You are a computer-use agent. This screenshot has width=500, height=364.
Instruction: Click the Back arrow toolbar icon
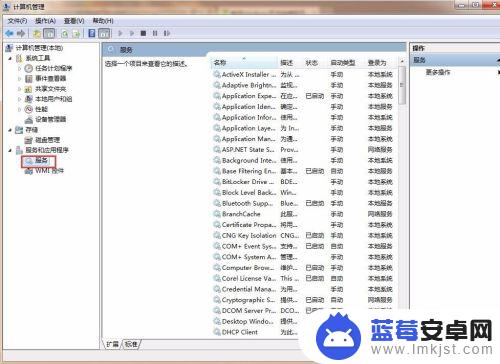(x=9, y=33)
